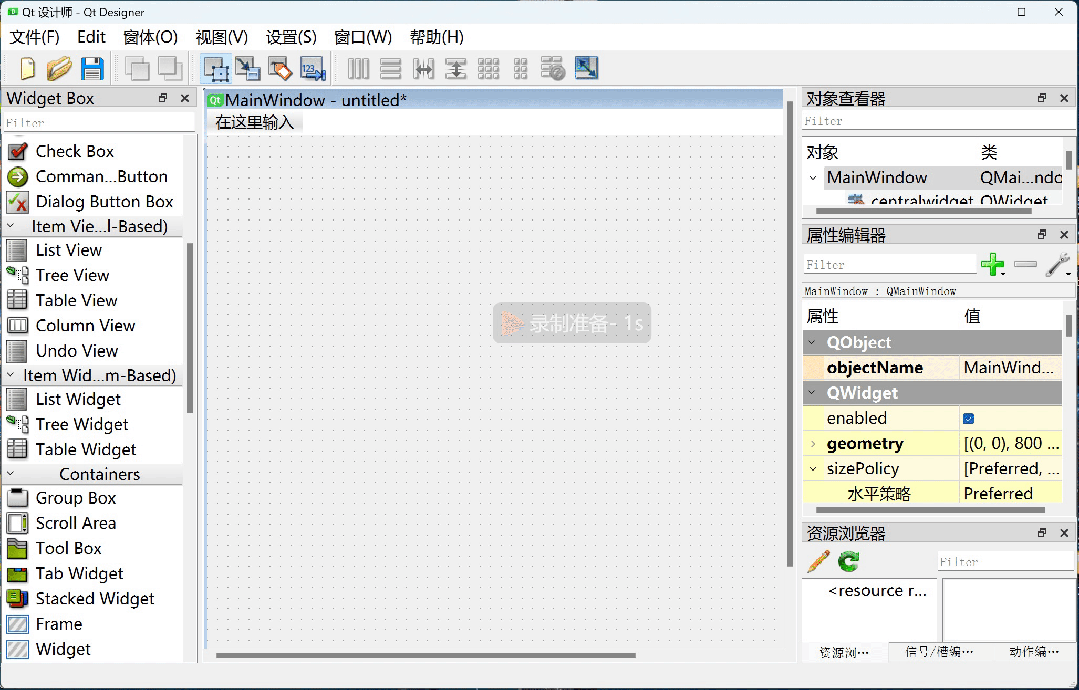
Task: Switch to the 信号/槽编辑器 bottom tab
Action: point(939,651)
